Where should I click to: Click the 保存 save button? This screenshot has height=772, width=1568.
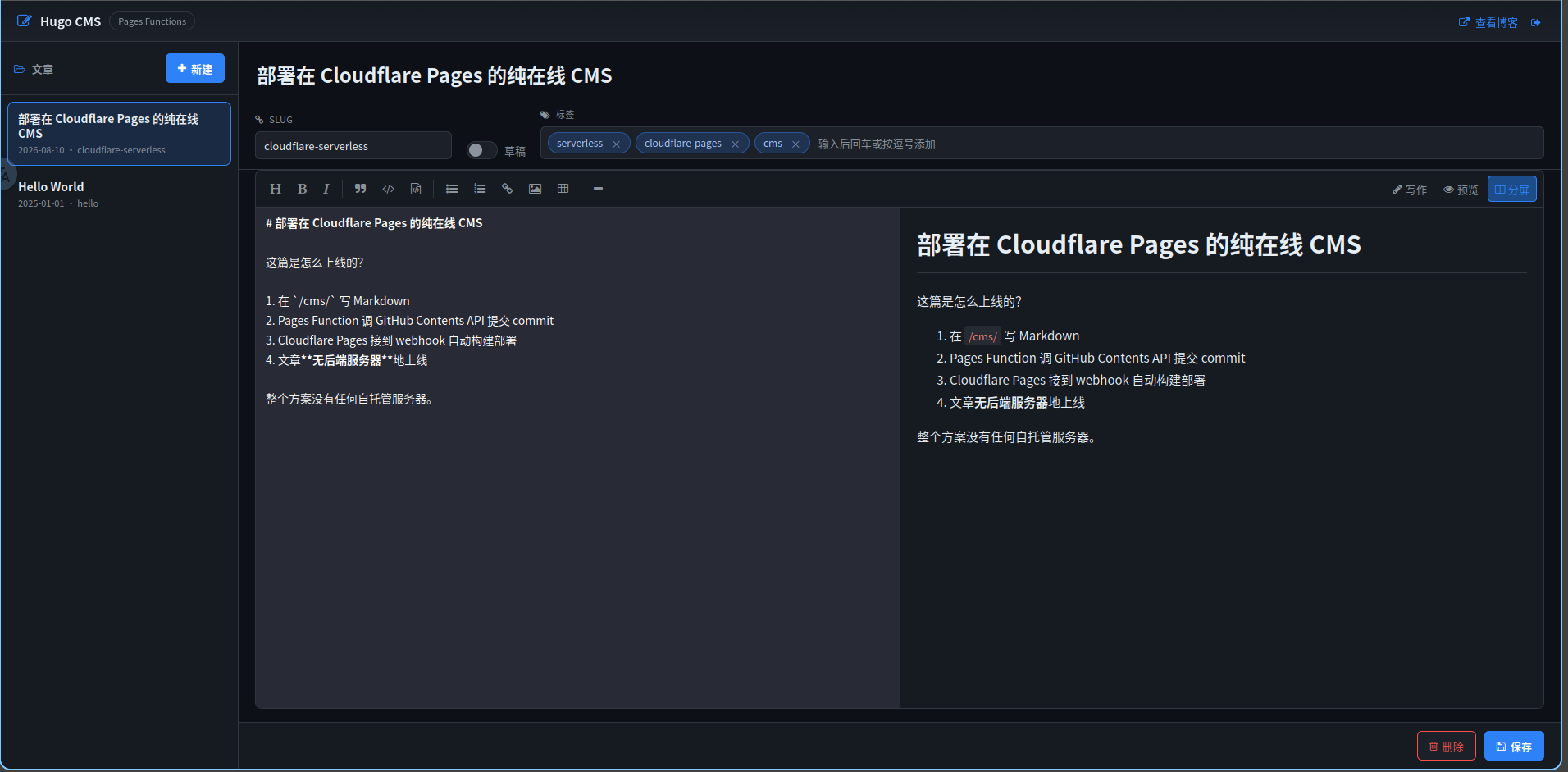[x=1514, y=746]
